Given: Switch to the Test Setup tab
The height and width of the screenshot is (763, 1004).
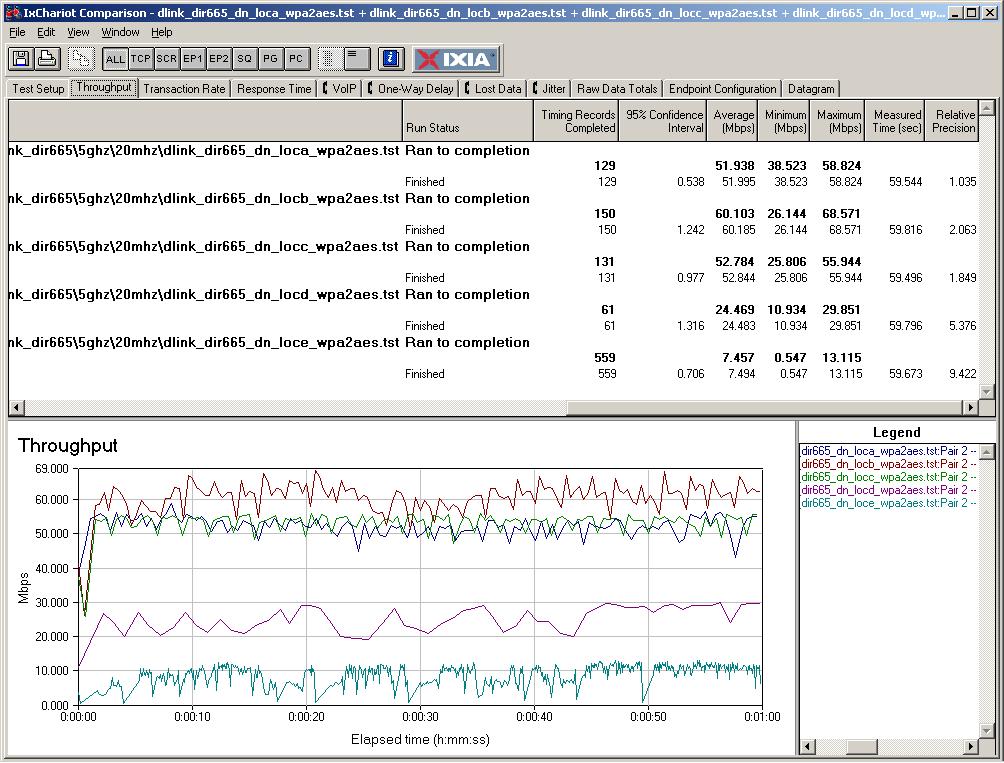Looking at the screenshot, I should (x=38, y=89).
